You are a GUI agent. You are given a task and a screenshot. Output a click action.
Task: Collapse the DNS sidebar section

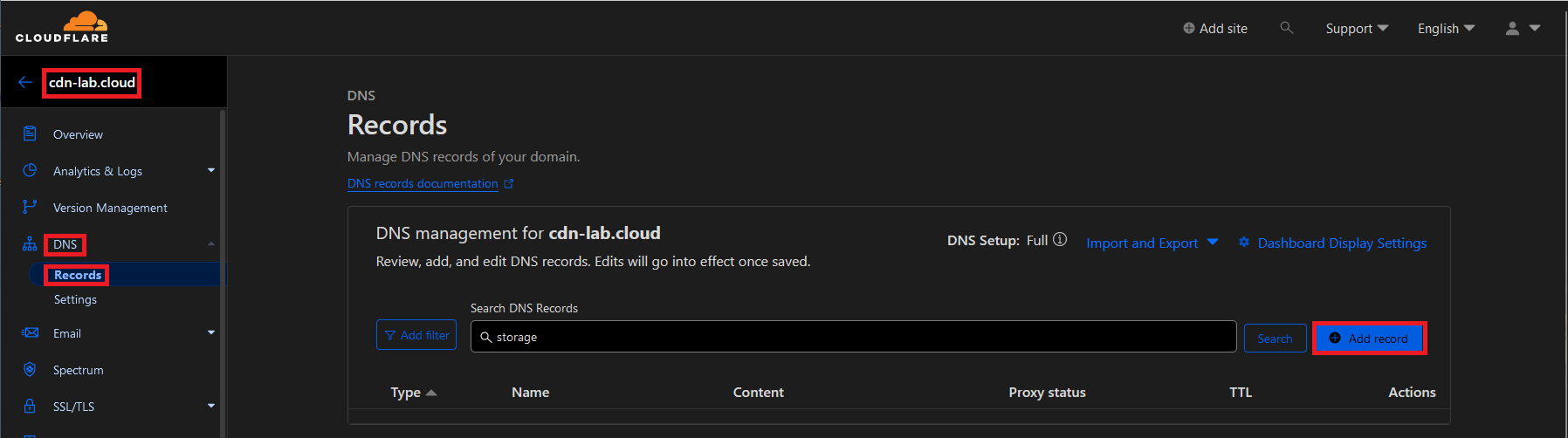tap(211, 244)
